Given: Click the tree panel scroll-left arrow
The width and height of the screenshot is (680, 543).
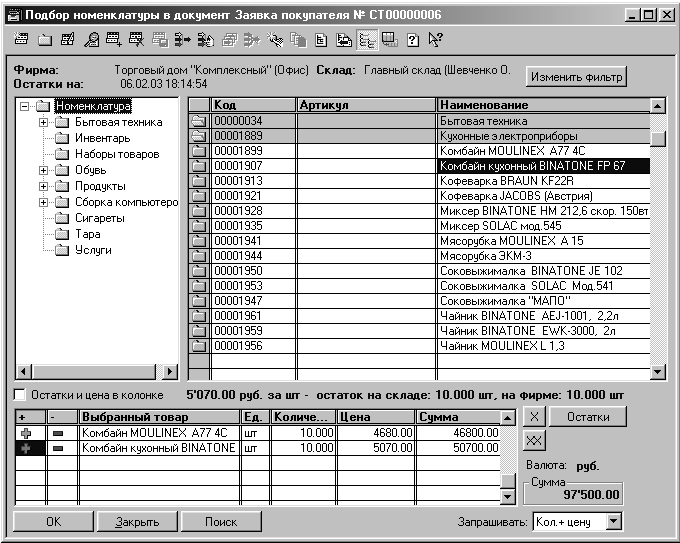Looking at the screenshot, I should [23, 372].
